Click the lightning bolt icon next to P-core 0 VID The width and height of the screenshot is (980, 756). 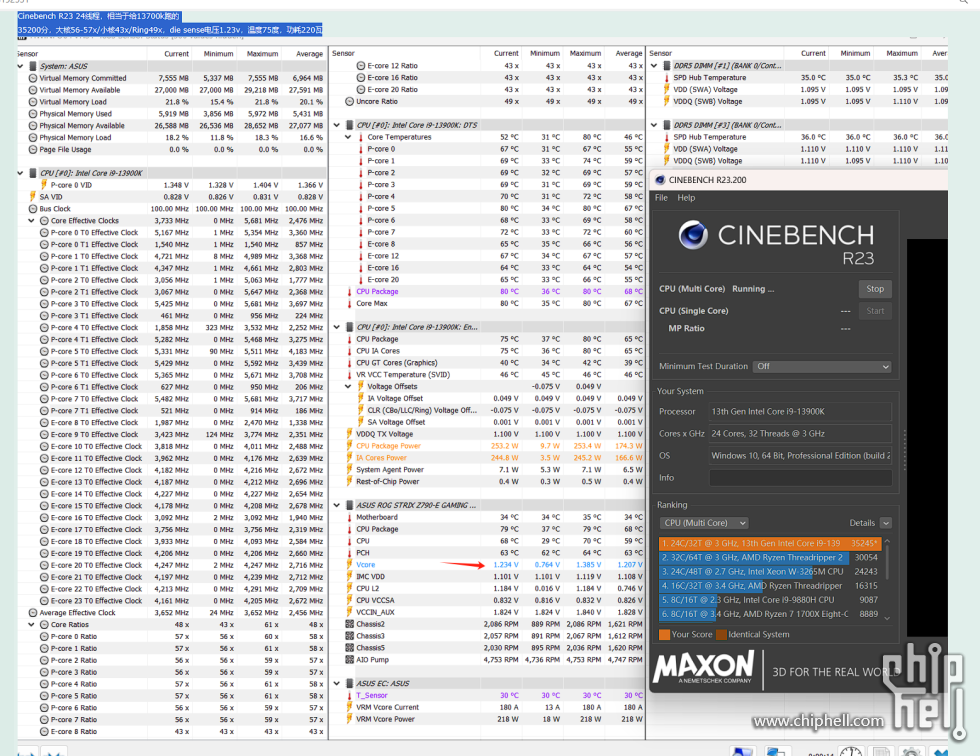(44, 185)
